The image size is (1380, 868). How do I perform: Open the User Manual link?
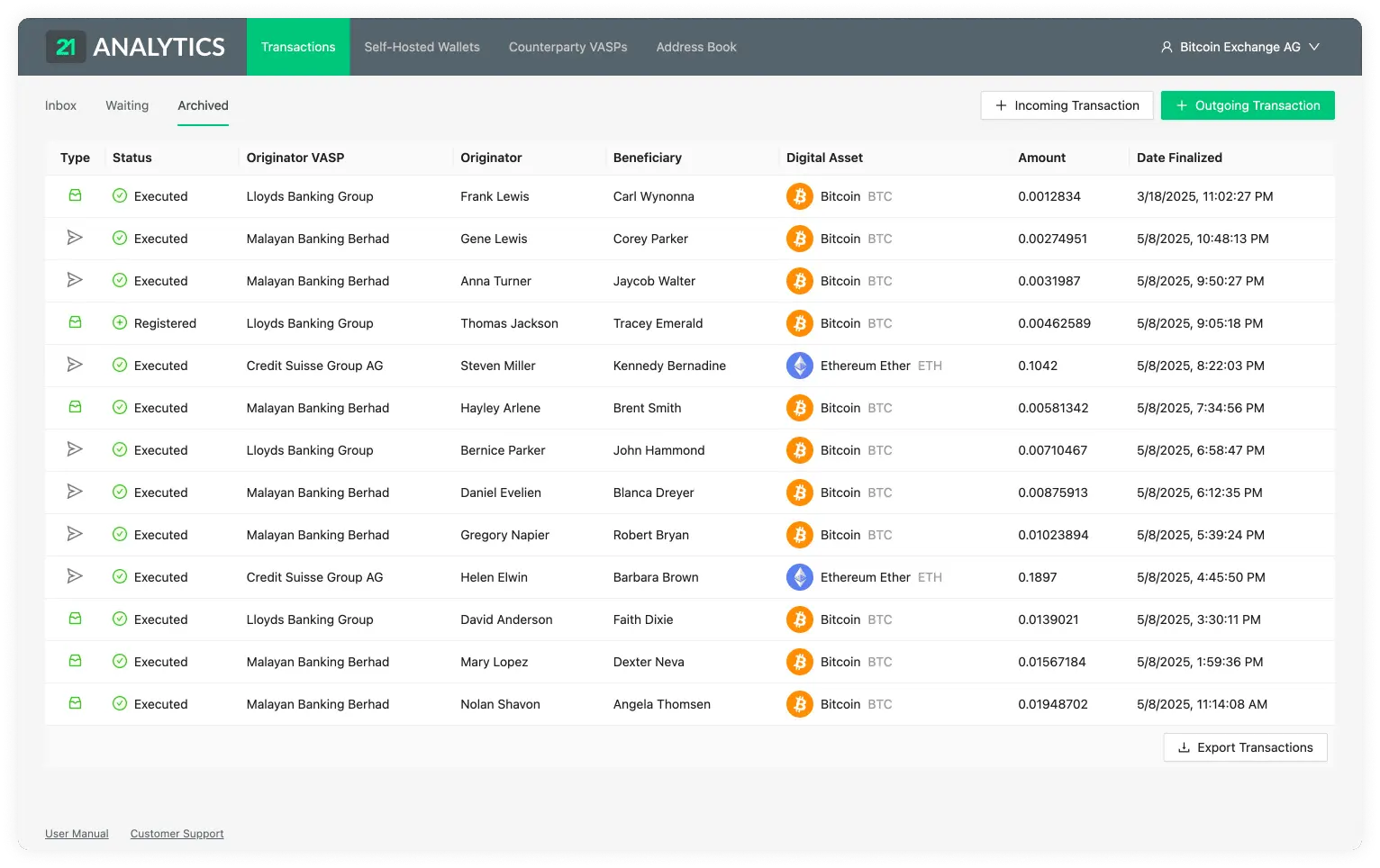click(77, 834)
